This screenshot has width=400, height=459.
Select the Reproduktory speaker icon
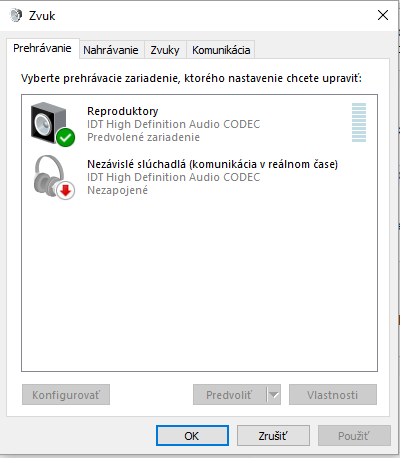[x=49, y=123]
